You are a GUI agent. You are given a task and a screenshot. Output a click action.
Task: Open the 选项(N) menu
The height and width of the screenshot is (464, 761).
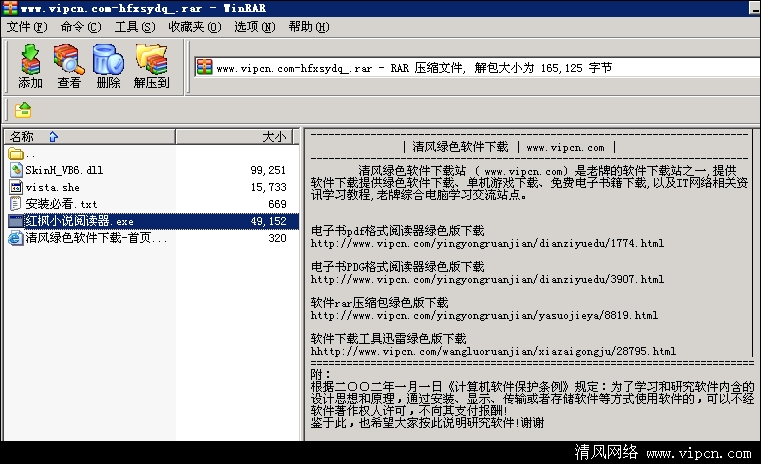pyautogui.click(x=254, y=27)
